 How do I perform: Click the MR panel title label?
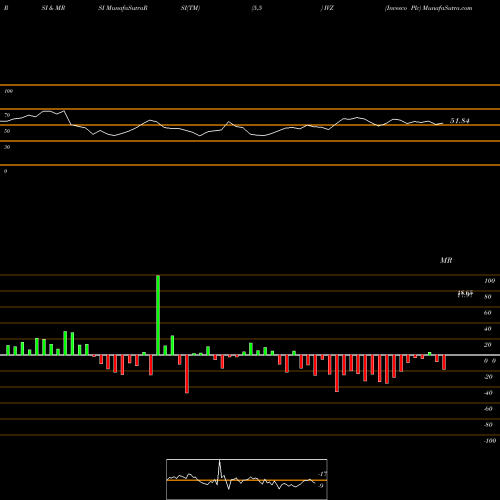pyautogui.click(x=446, y=260)
